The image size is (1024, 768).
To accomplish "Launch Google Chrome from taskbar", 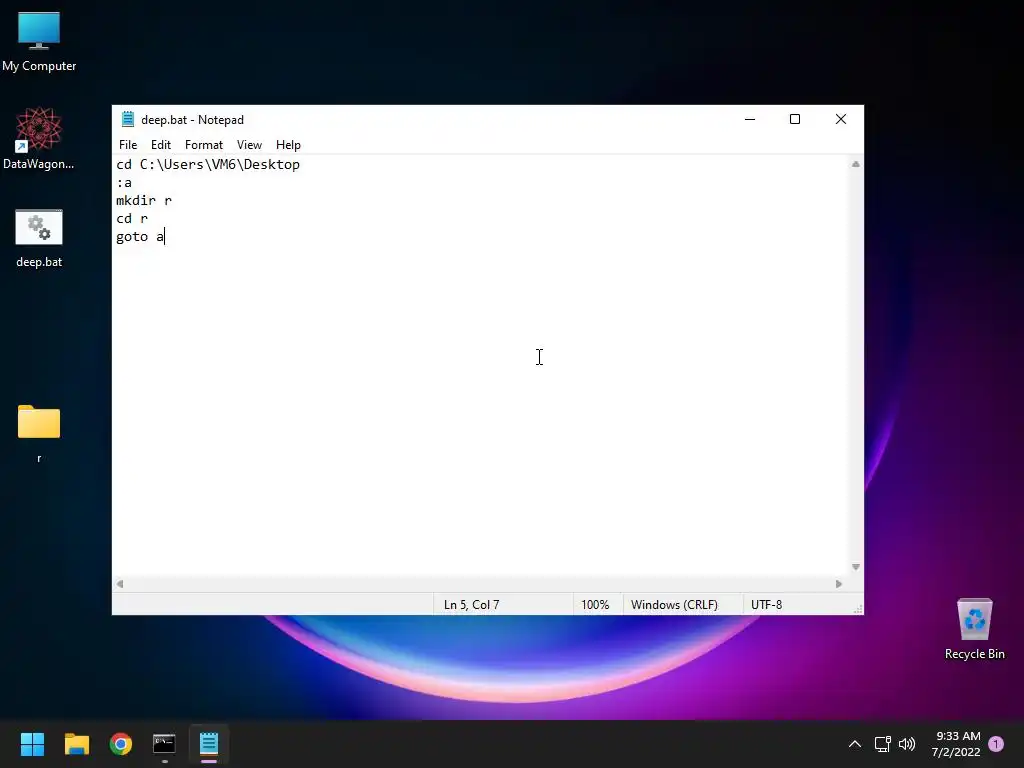I will (121, 744).
